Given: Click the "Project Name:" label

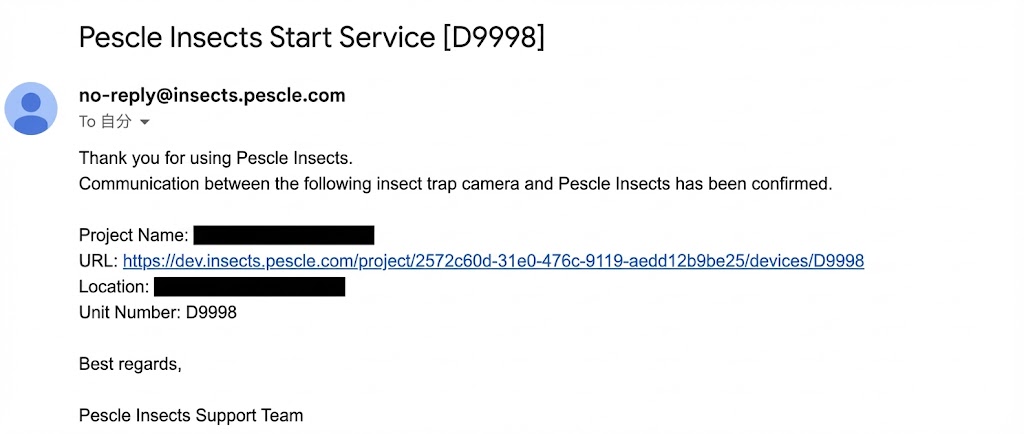Looking at the screenshot, I should tap(133, 236).
